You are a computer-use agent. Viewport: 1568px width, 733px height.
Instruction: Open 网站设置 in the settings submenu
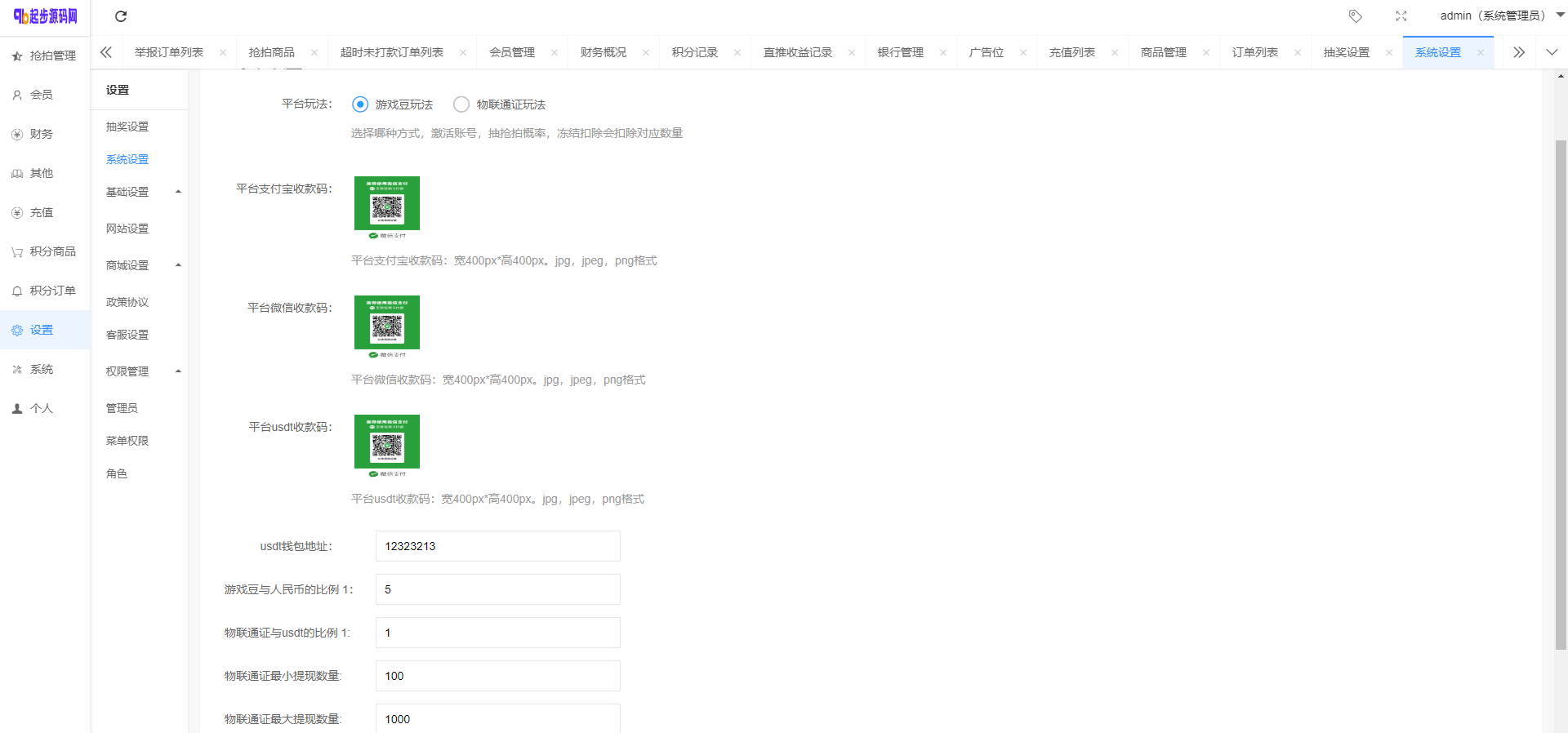(x=127, y=229)
